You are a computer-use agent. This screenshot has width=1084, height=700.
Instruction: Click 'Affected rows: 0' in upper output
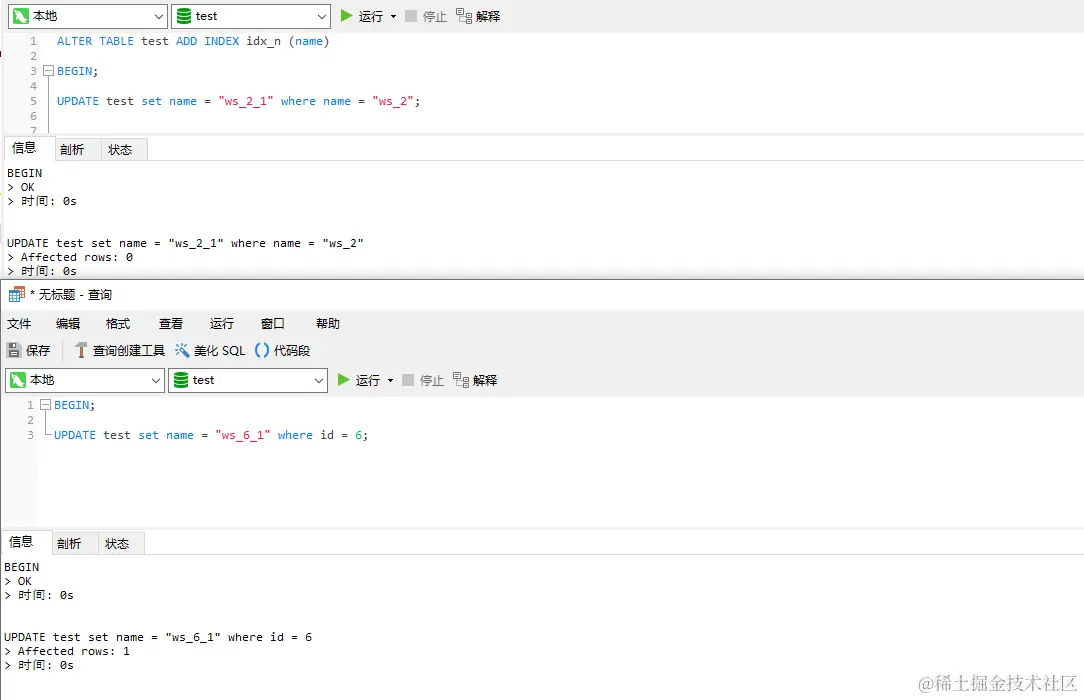[x=76, y=257]
